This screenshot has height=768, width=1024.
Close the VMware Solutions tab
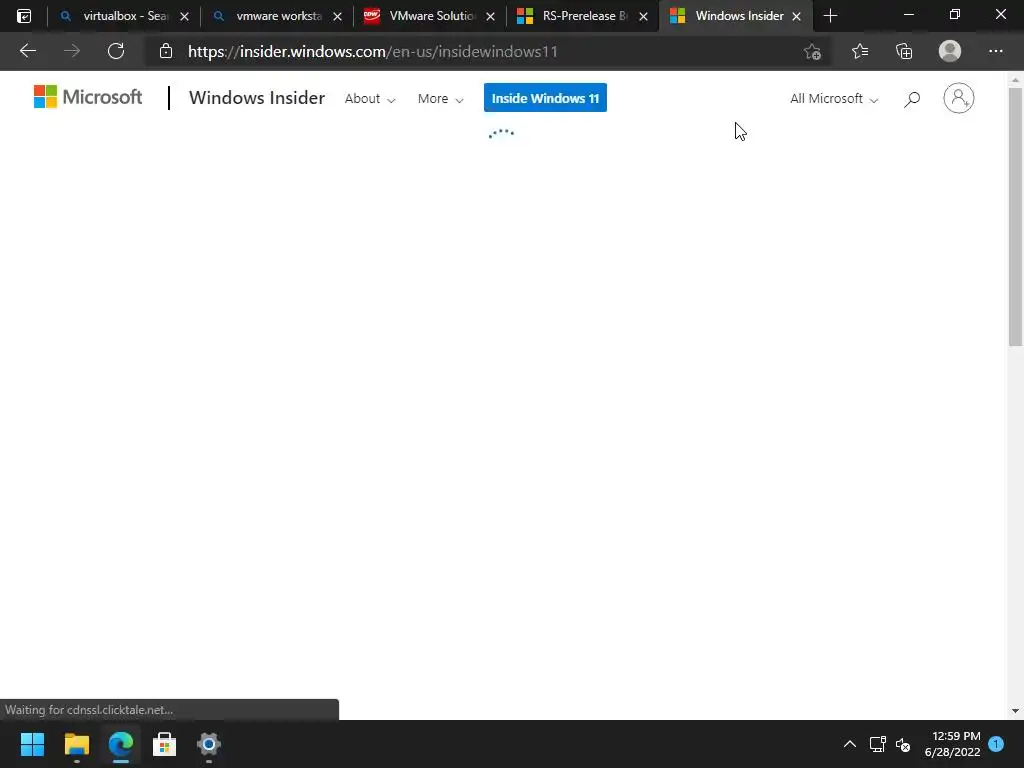pyautogui.click(x=490, y=16)
